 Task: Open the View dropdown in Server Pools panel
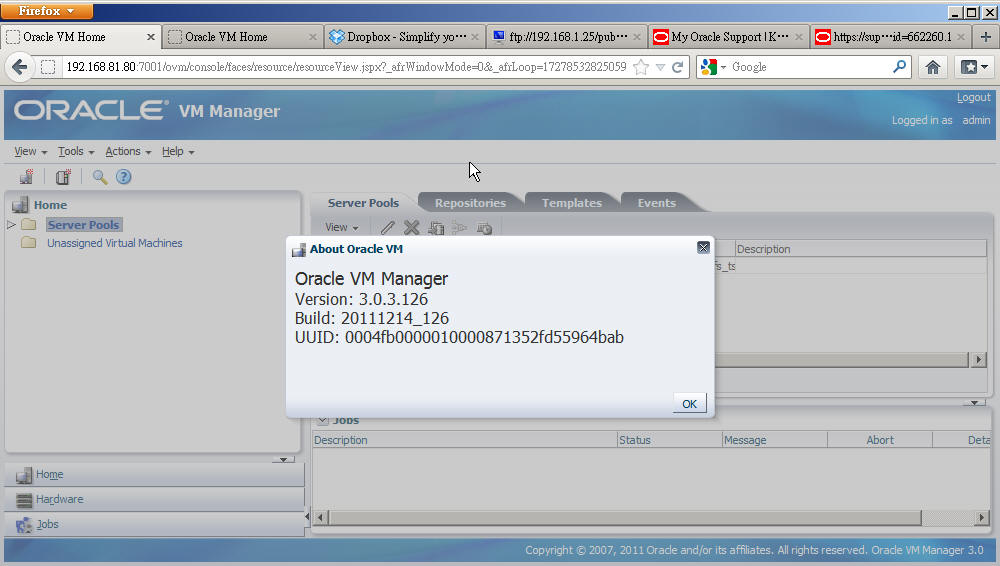[341, 227]
